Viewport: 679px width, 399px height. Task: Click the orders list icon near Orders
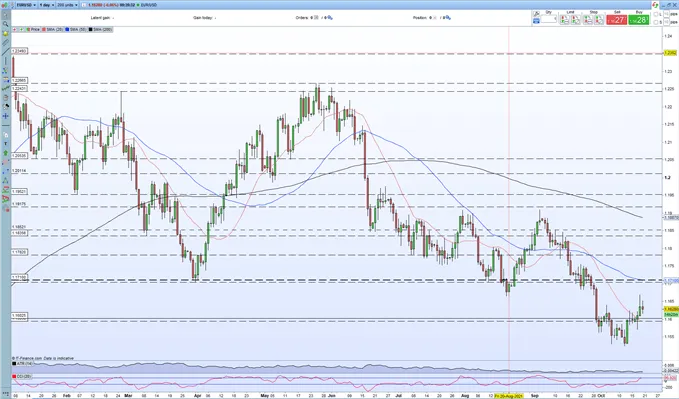tap(330, 18)
